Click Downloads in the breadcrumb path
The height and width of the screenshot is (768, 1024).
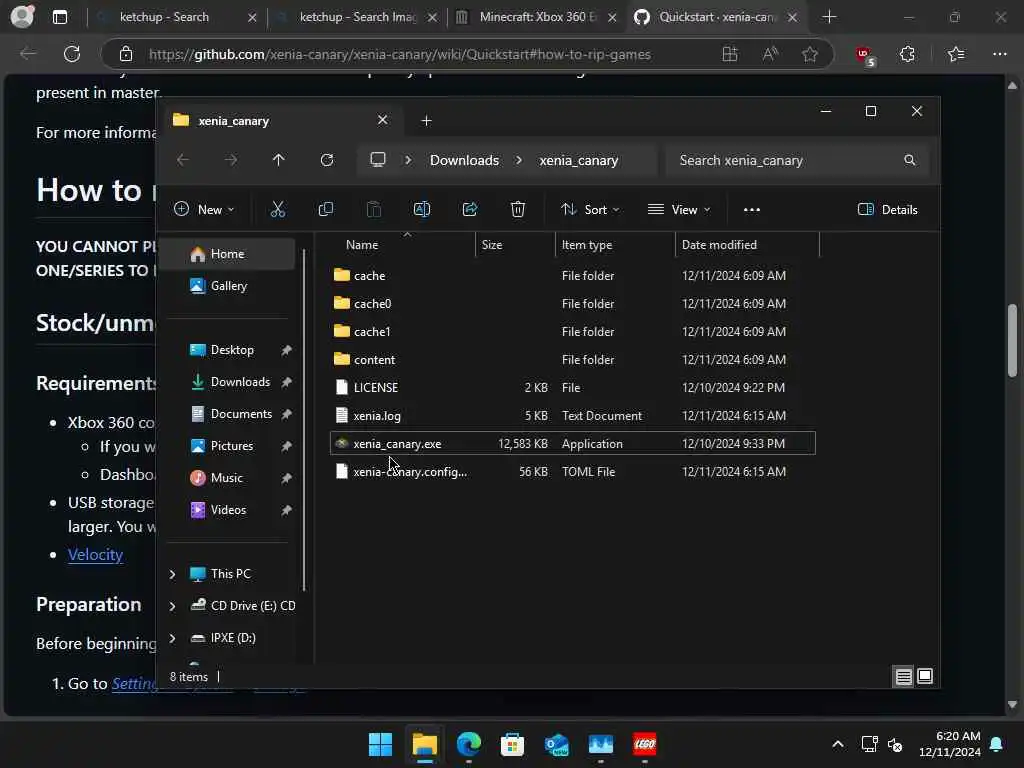464,160
